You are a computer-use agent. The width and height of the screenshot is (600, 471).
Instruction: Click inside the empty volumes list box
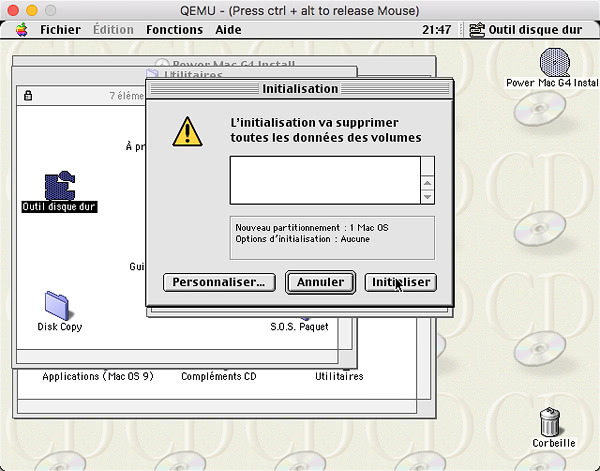pyautogui.click(x=325, y=180)
